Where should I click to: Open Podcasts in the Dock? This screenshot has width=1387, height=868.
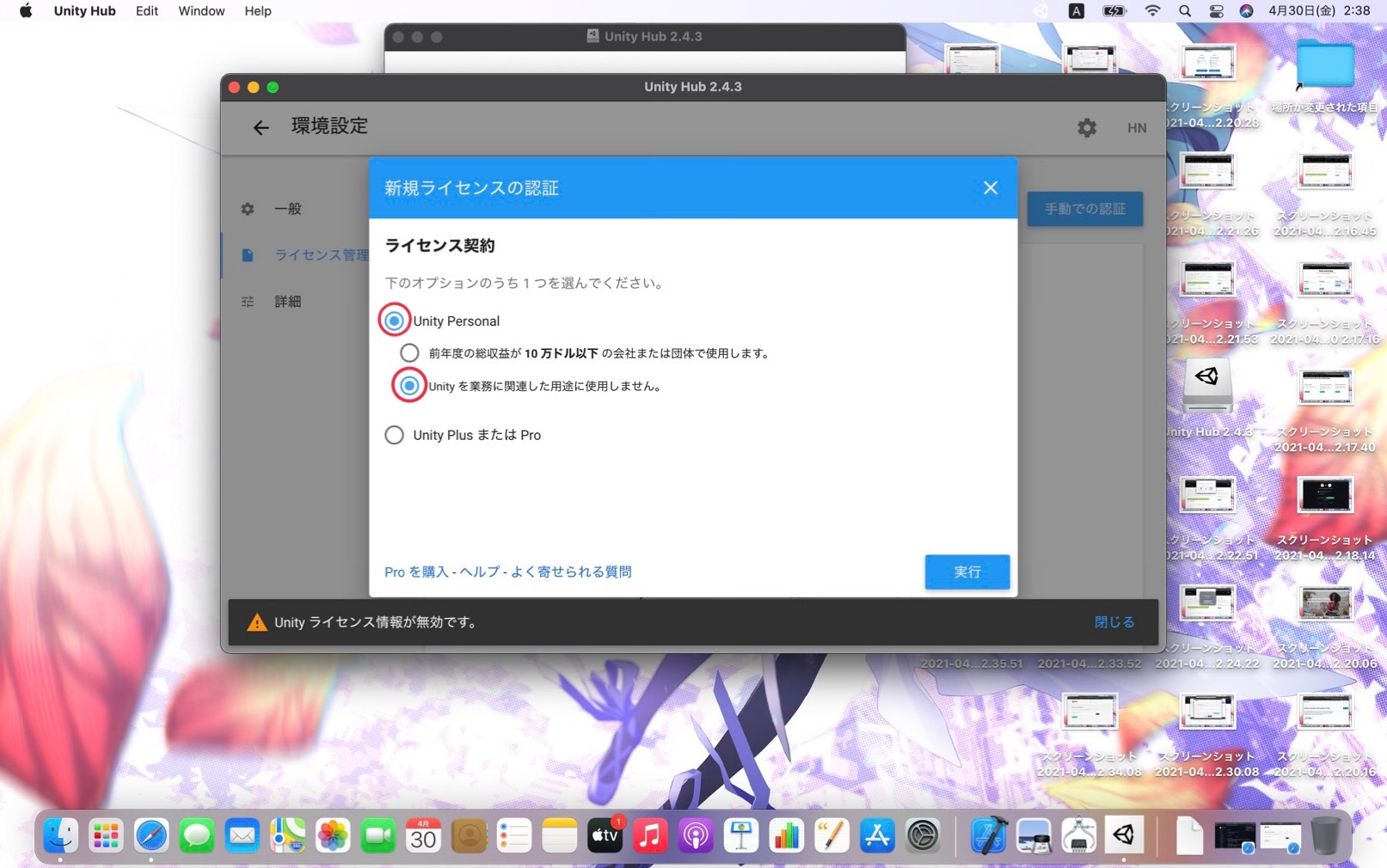[696, 835]
